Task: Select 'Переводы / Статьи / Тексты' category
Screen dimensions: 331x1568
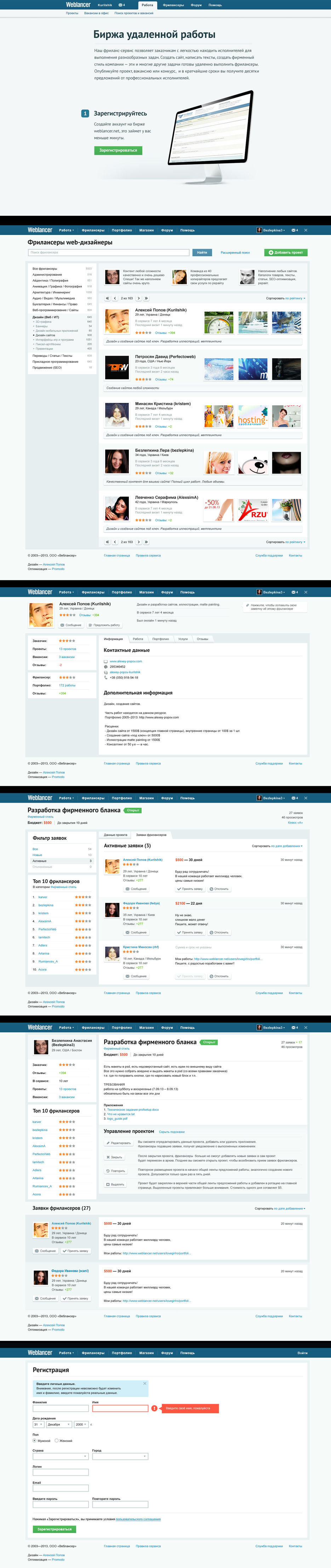Action: pyautogui.click(x=52, y=355)
